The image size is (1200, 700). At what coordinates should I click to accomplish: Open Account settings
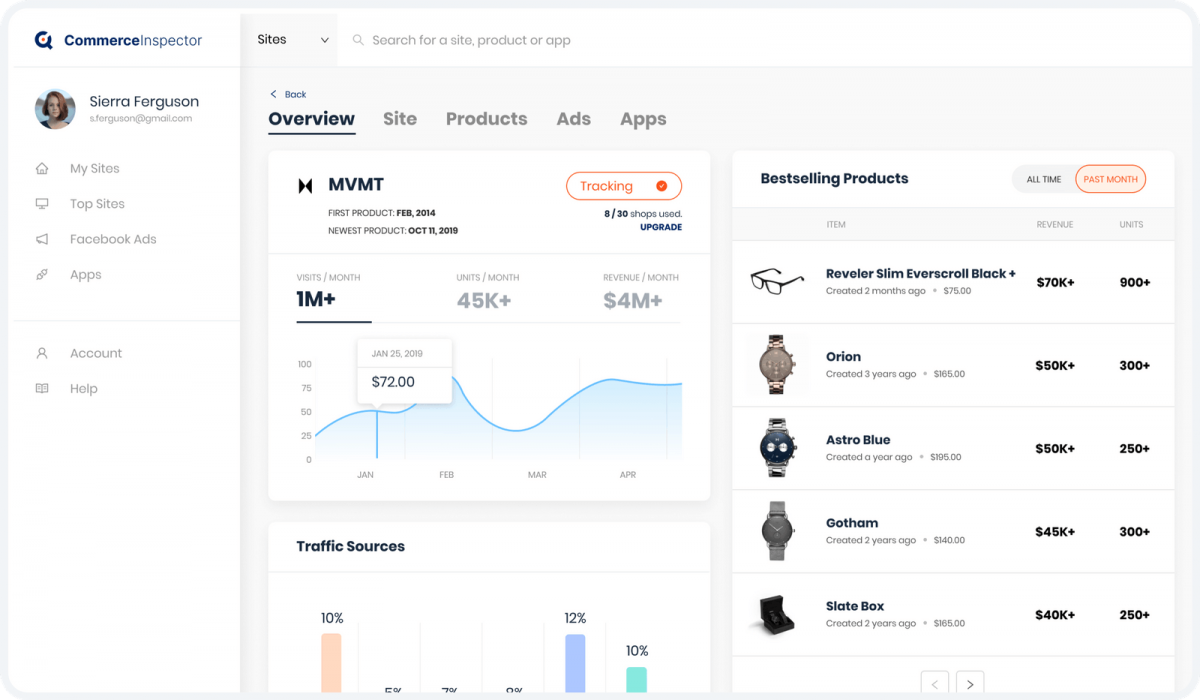pyautogui.click(x=96, y=353)
